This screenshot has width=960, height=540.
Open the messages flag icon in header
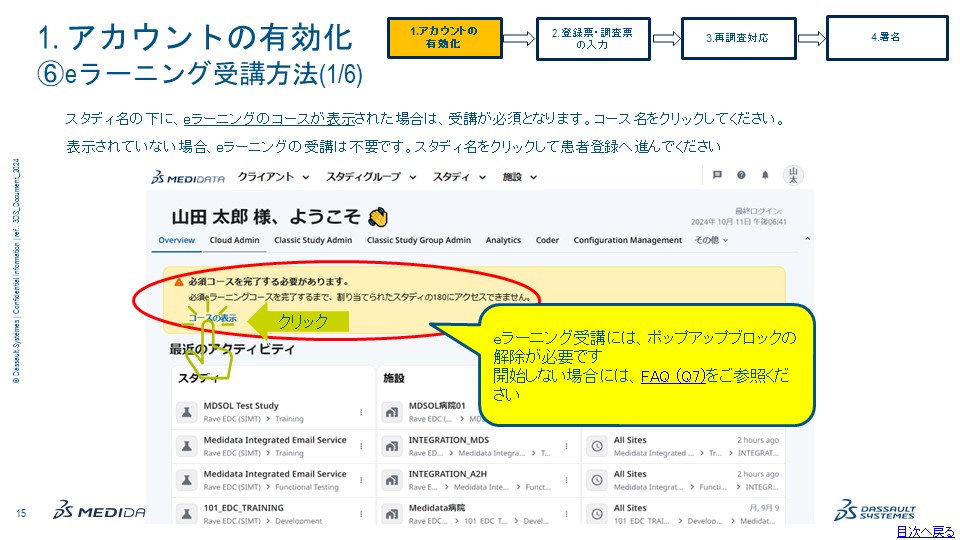[x=717, y=175]
